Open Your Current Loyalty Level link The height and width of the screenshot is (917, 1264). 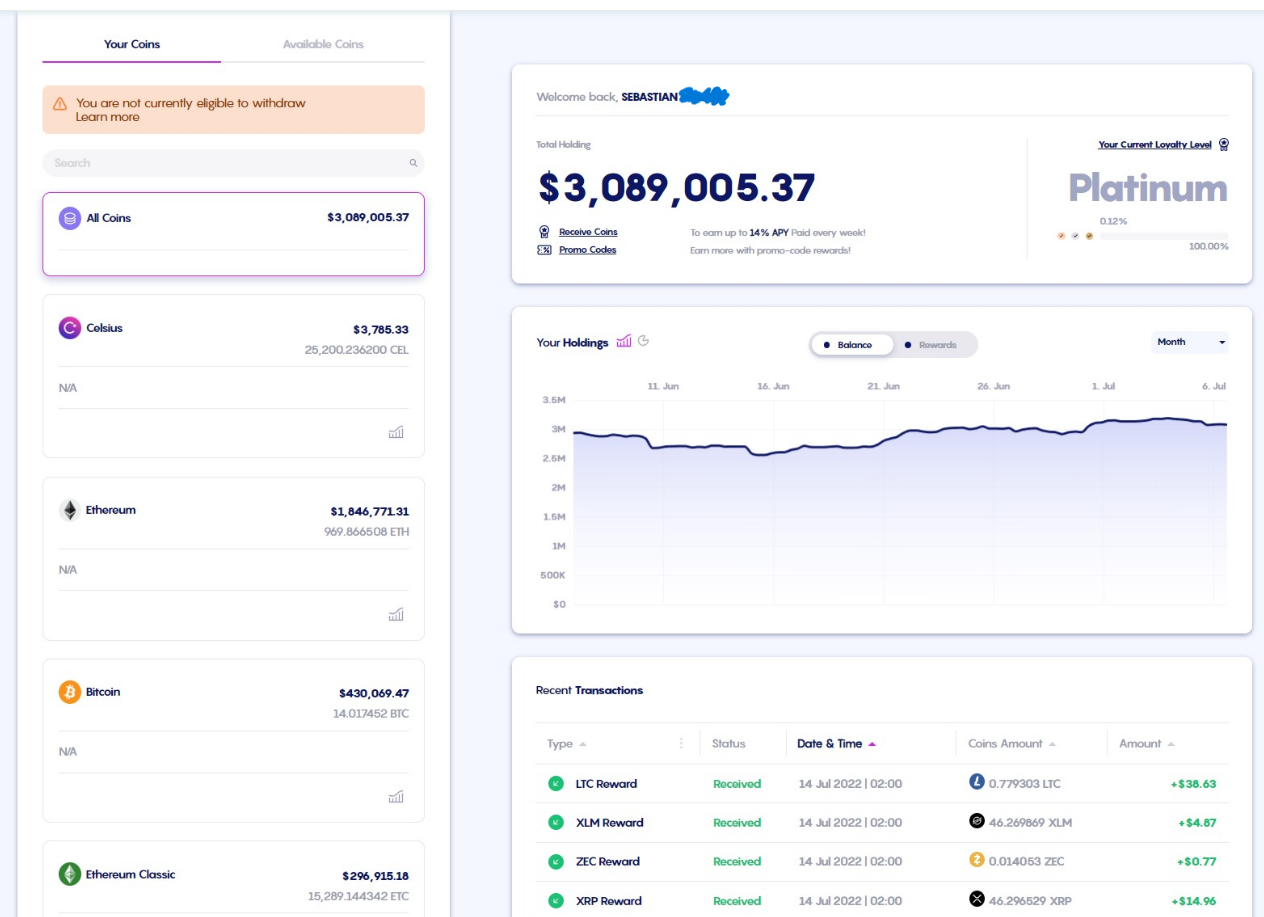tap(1155, 145)
